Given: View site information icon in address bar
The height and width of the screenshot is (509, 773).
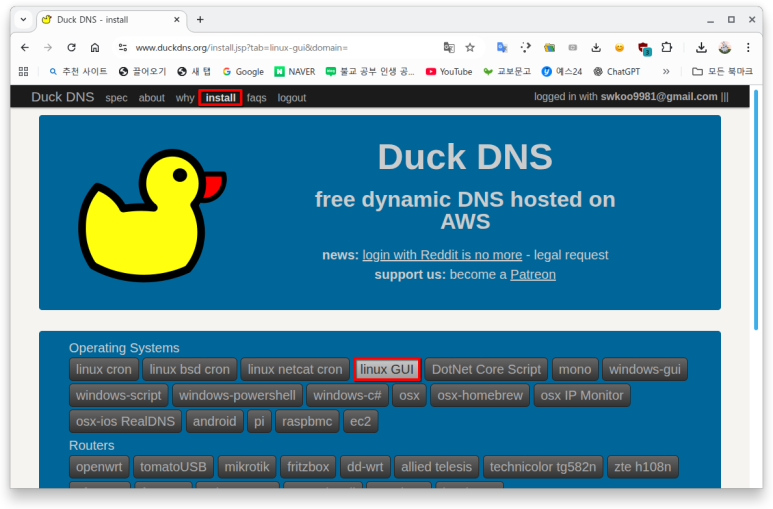Looking at the screenshot, I should [x=123, y=47].
